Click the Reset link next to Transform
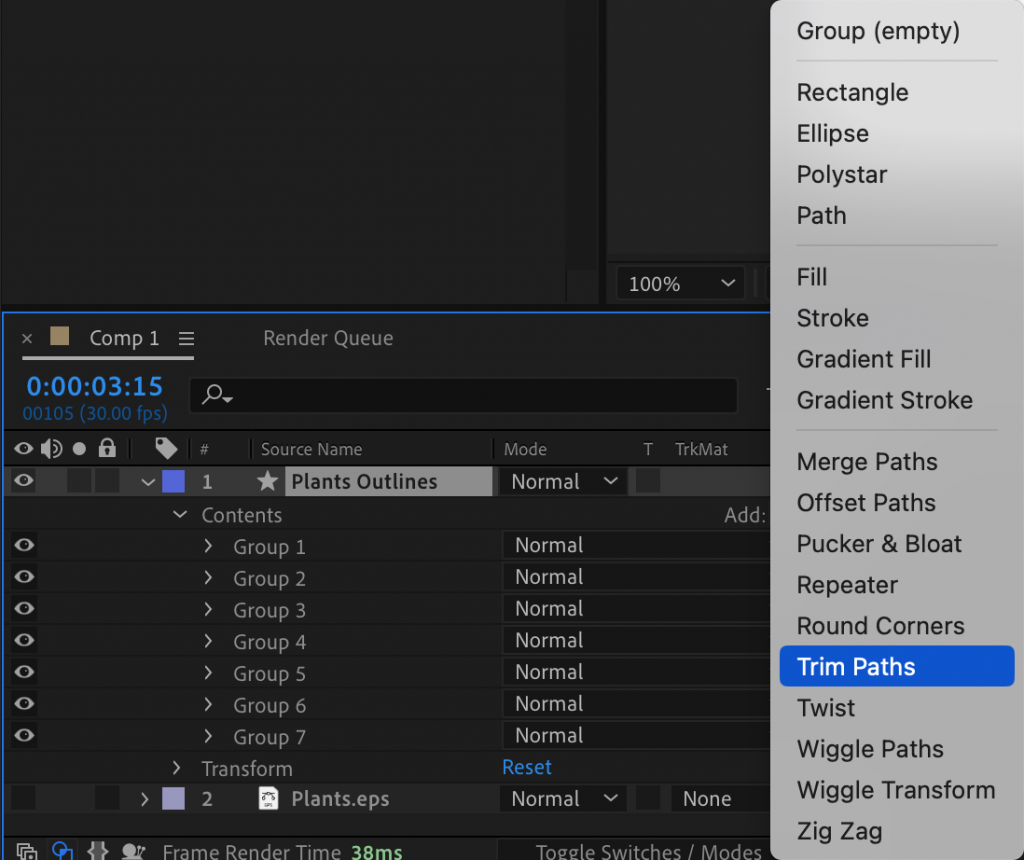This screenshot has height=860, width=1024. [526, 767]
